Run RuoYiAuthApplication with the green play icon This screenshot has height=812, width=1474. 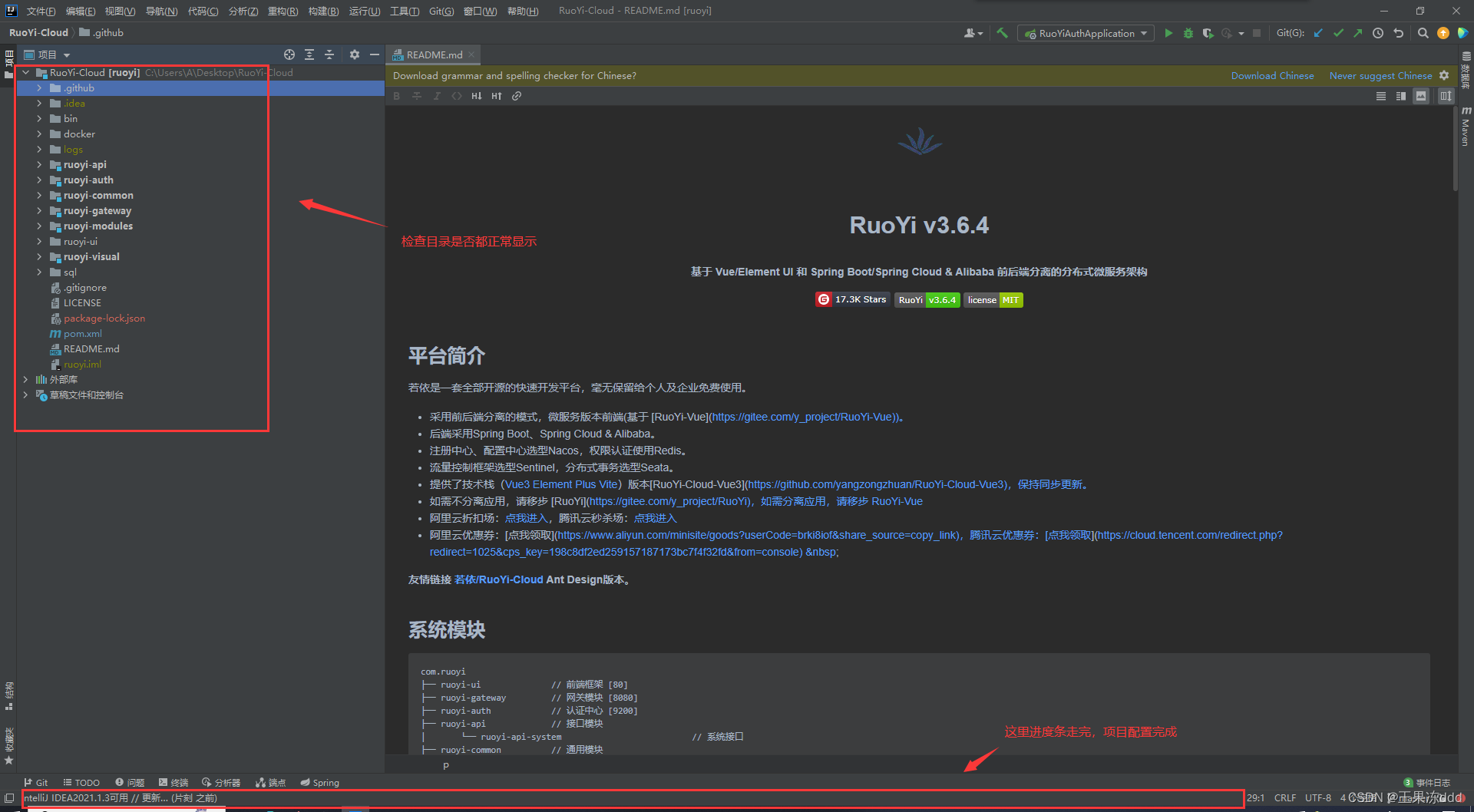(x=1168, y=33)
